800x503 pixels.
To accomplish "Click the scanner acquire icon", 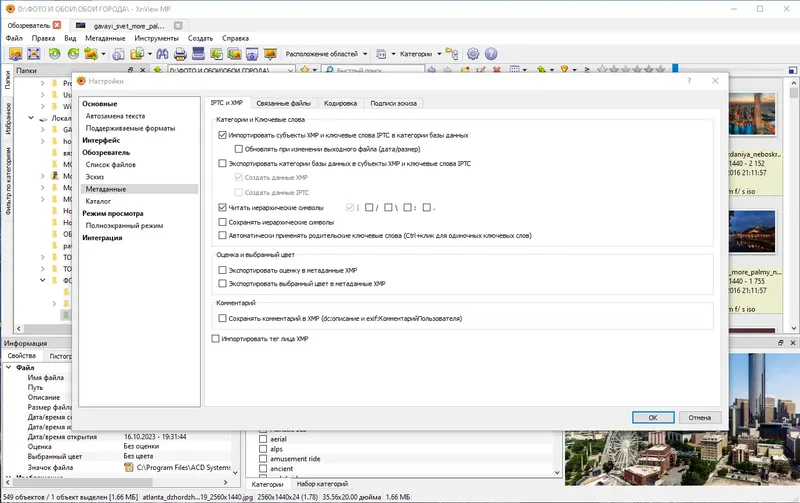I will (x=198, y=54).
